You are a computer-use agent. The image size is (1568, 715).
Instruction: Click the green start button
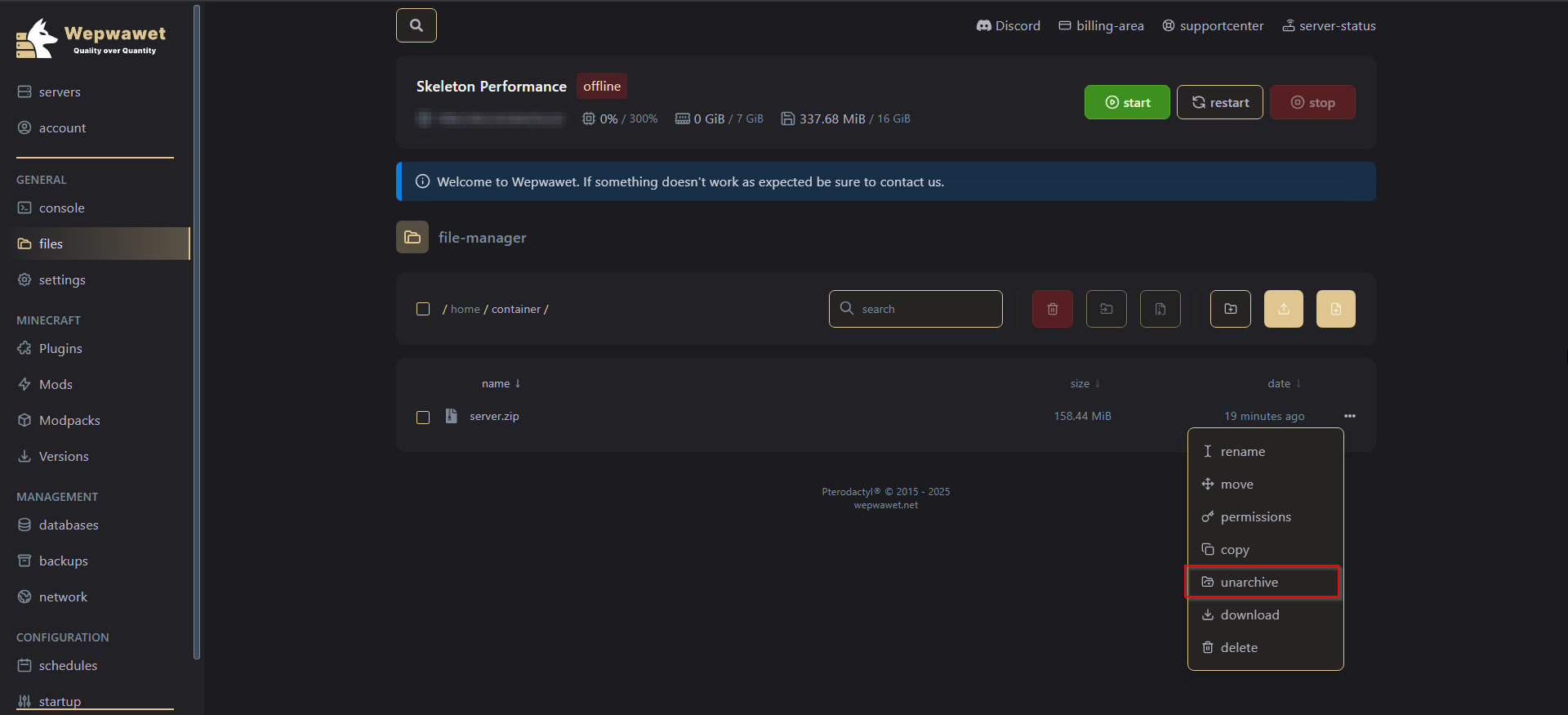pyautogui.click(x=1127, y=102)
